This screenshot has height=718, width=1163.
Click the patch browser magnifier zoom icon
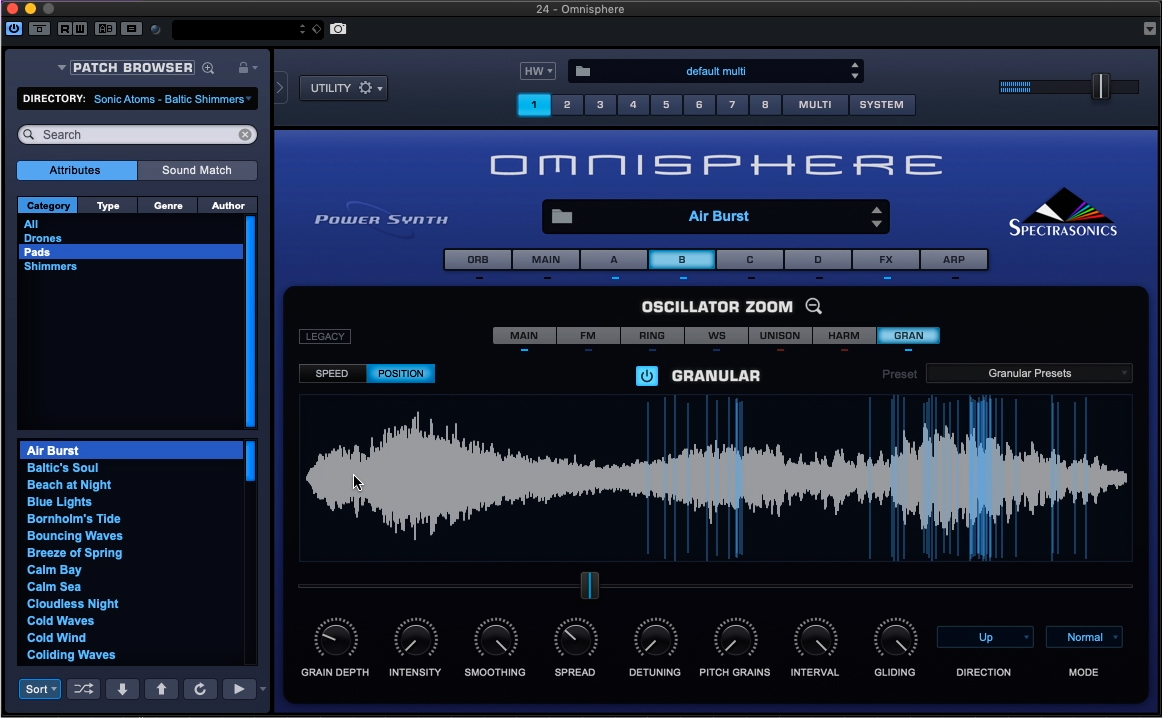208,68
